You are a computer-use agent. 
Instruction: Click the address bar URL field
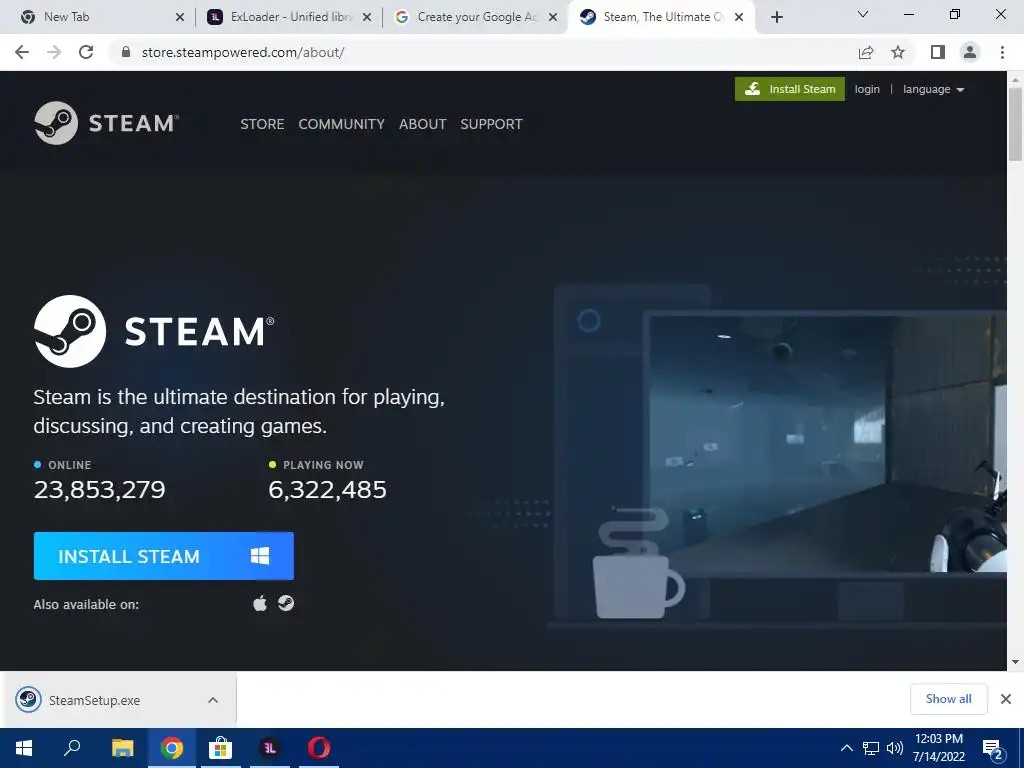pyautogui.click(x=483, y=52)
